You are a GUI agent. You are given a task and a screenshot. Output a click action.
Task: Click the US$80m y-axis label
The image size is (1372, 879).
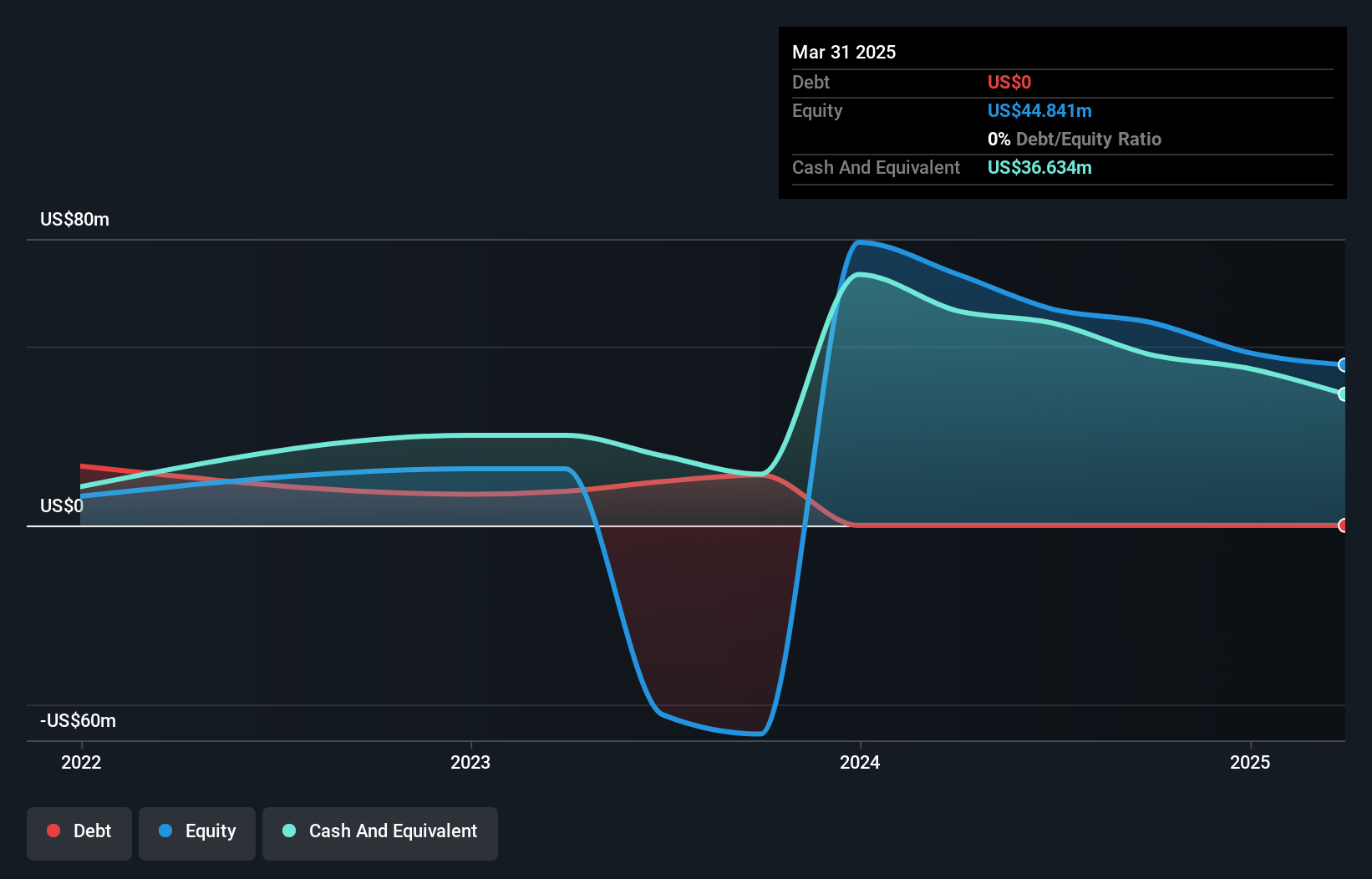(74, 219)
